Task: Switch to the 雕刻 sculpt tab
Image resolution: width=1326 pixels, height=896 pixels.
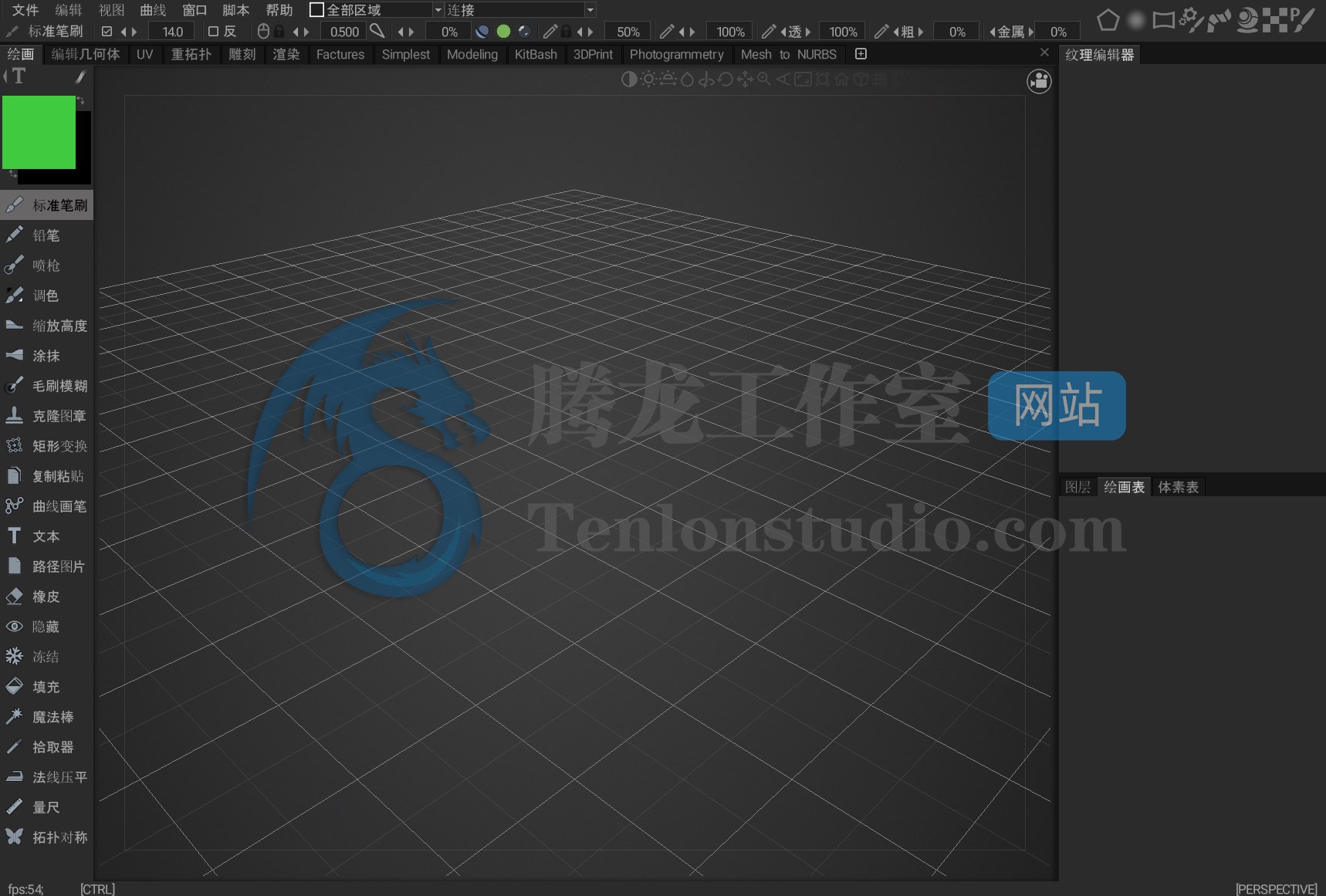Action: tap(242, 54)
